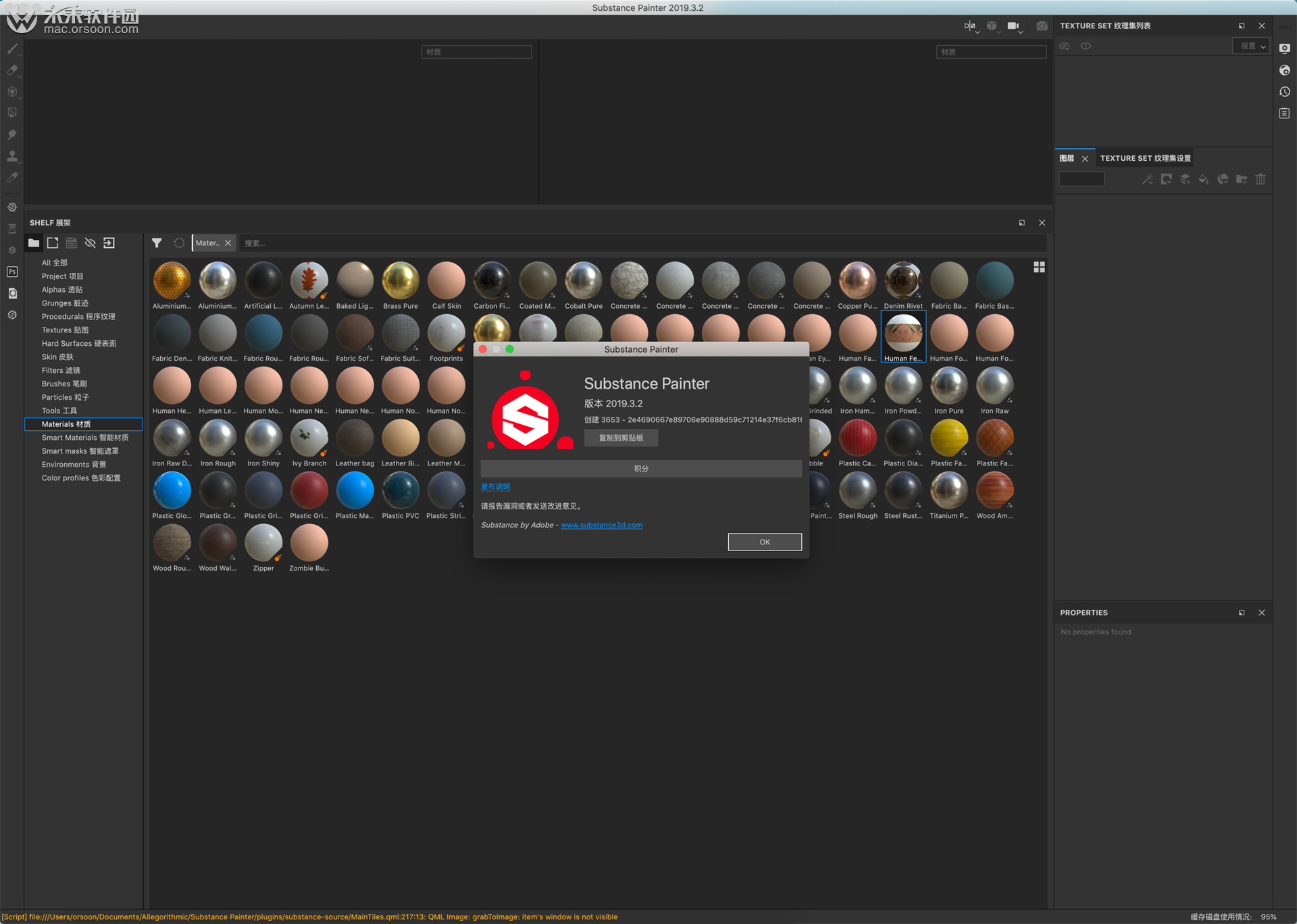Open a new shelf window icon
Viewport: 1297px width, 924px height.
click(53, 243)
